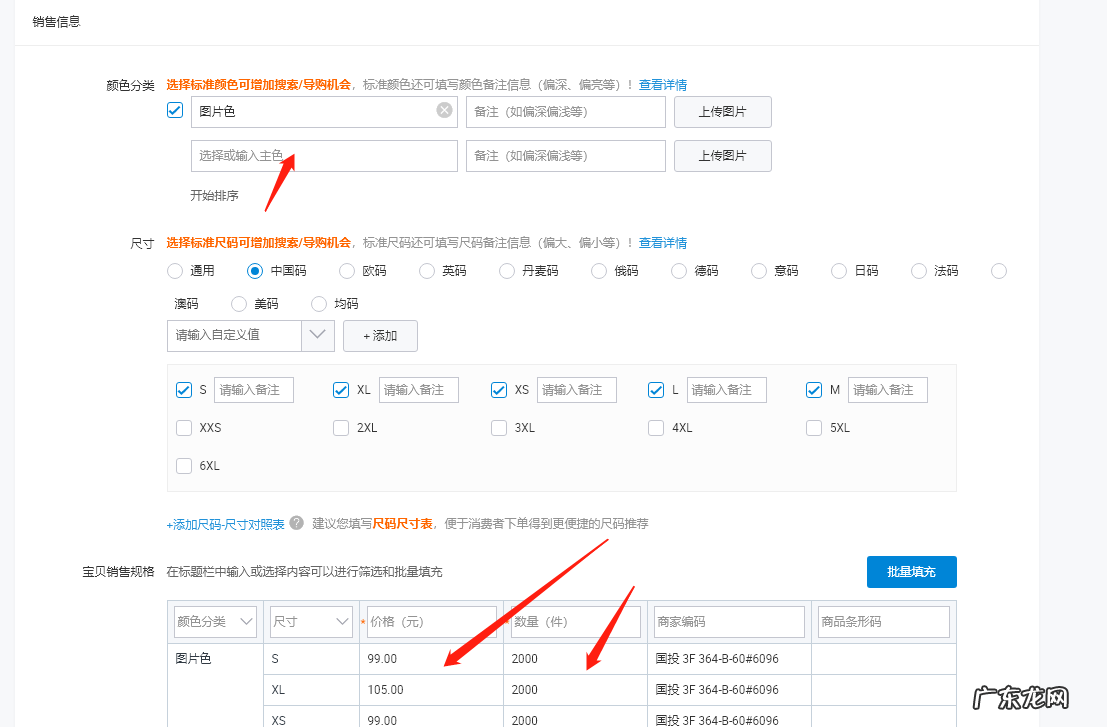Open the 查看详情 link in the color section
Image resolution: width=1107 pixels, height=727 pixels.
point(663,84)
